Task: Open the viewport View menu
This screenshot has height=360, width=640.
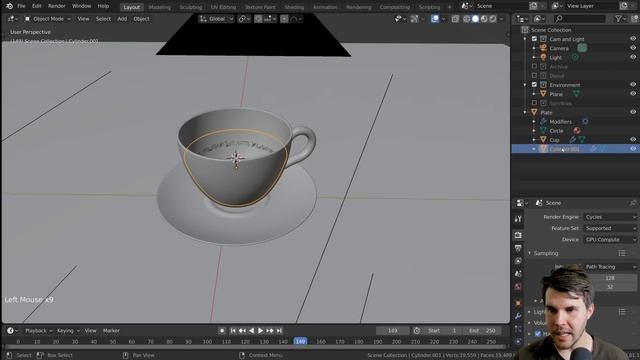Action: (83, 19)
